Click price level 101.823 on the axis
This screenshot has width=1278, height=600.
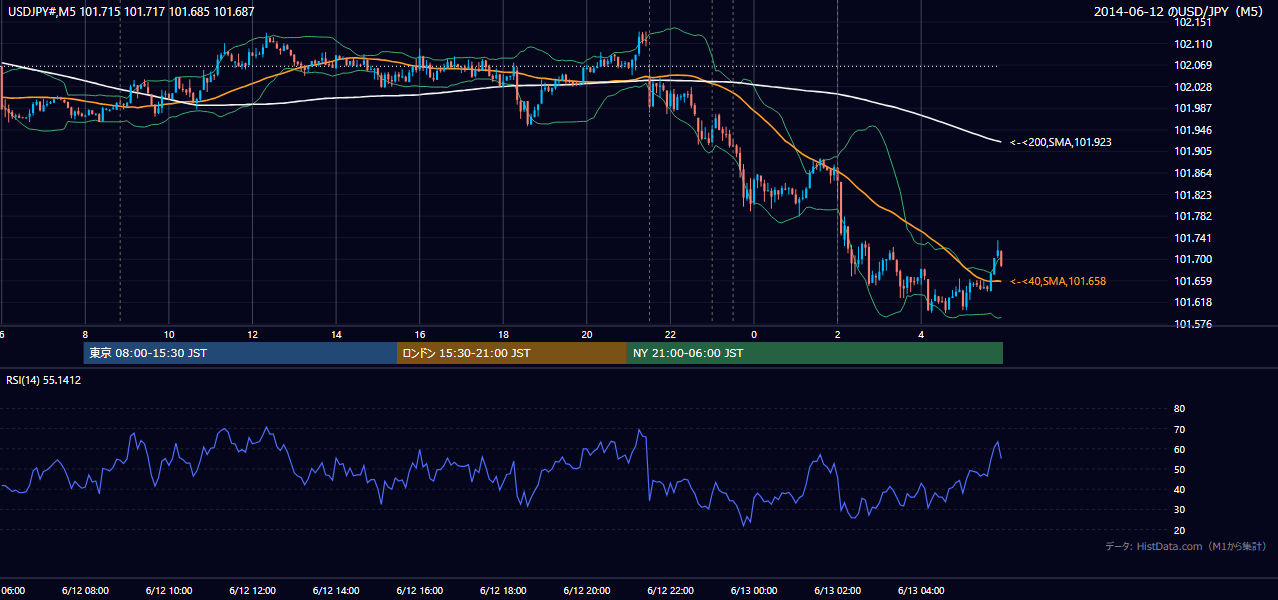pos(1192,195)
